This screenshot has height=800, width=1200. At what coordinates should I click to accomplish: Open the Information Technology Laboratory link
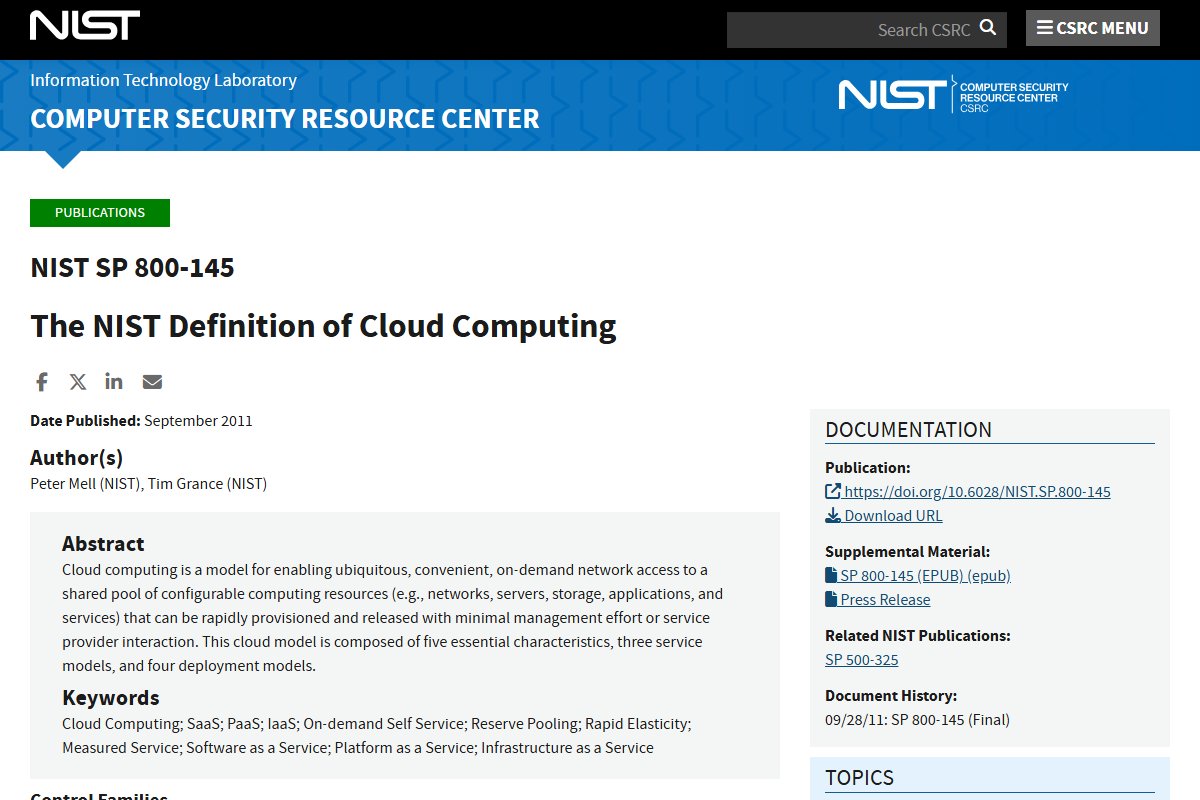point(163,80)
